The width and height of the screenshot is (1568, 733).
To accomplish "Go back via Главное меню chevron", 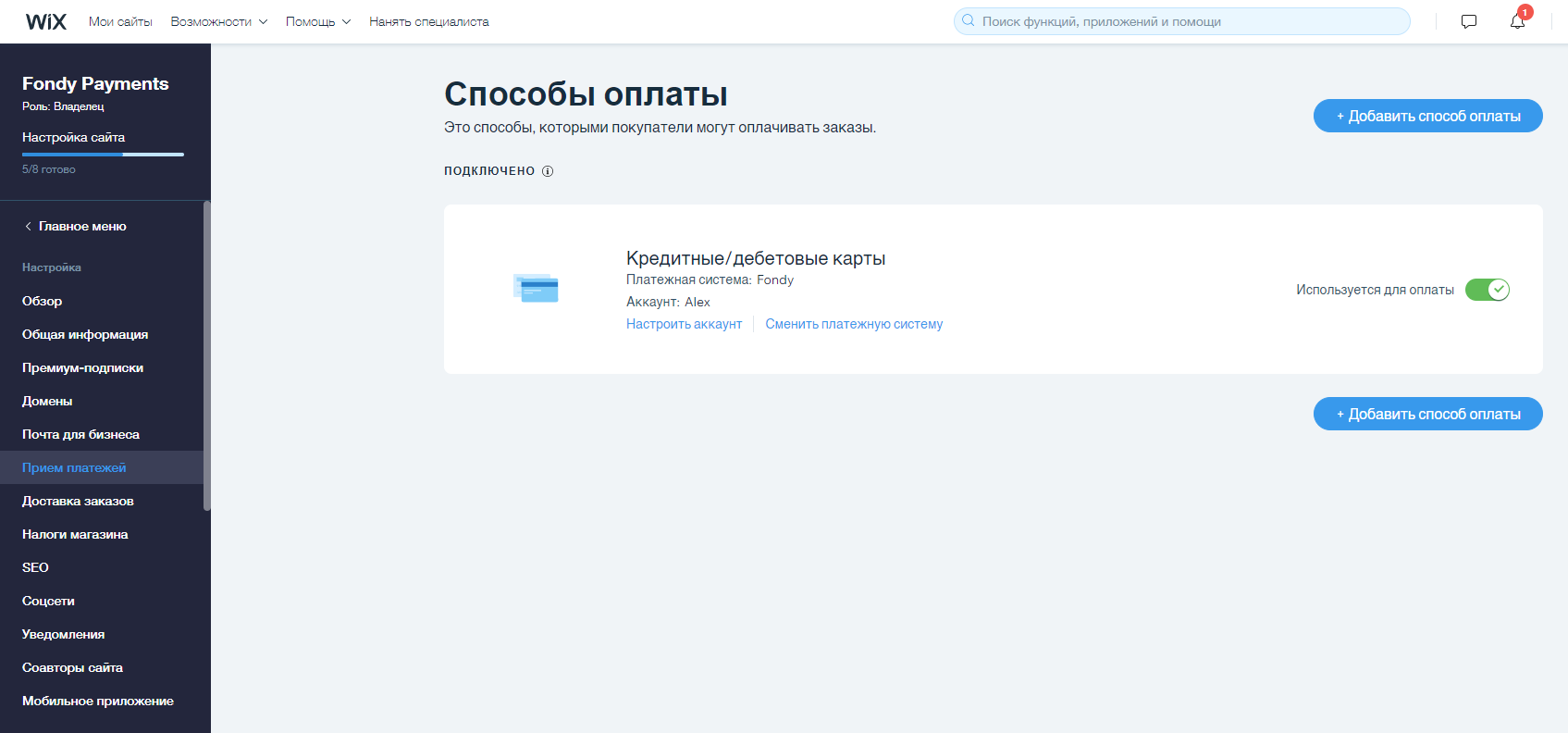I will (x=29, y=226).
